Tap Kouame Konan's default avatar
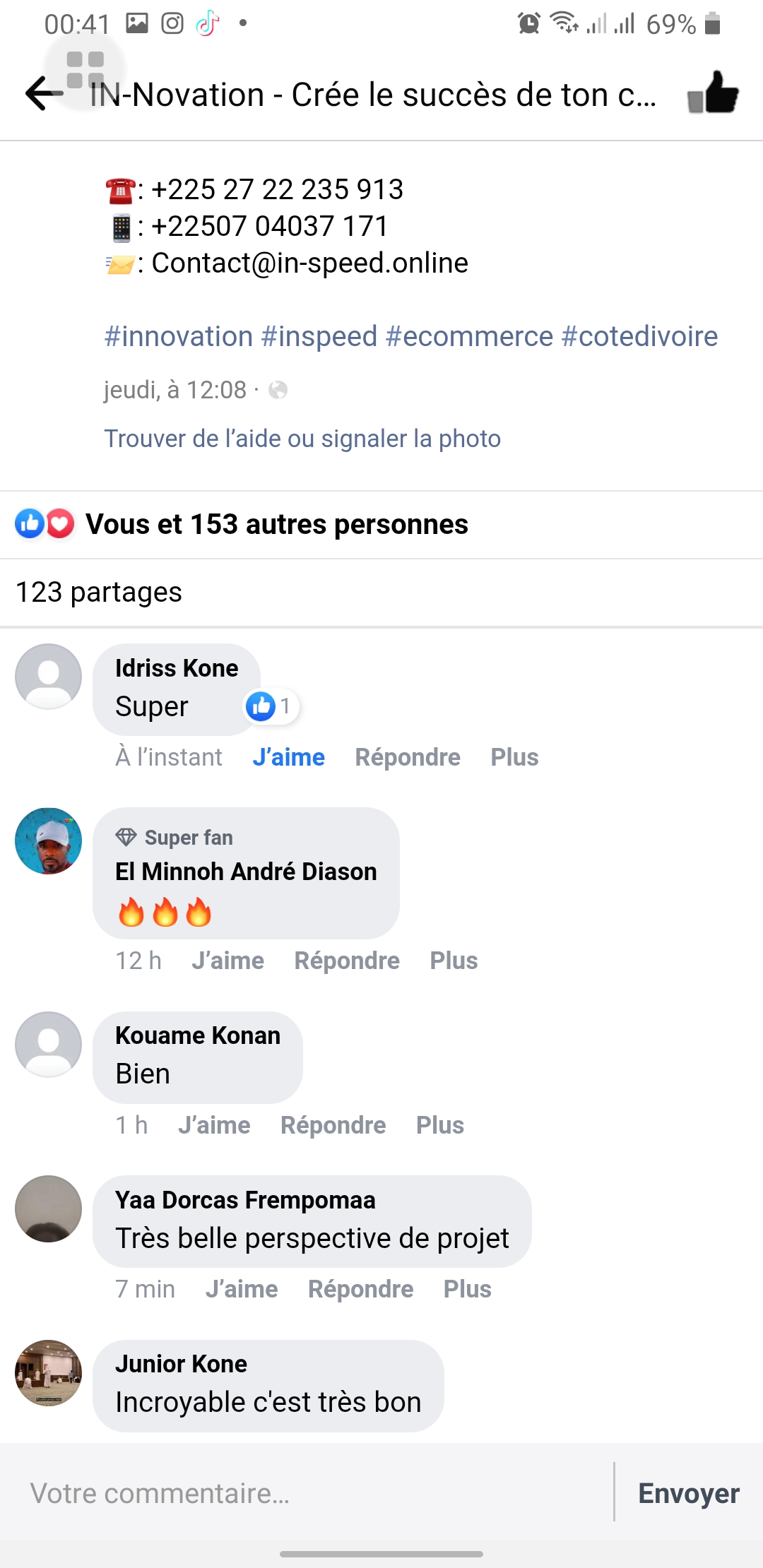 pyautogui.click(x=49, y=1044)
